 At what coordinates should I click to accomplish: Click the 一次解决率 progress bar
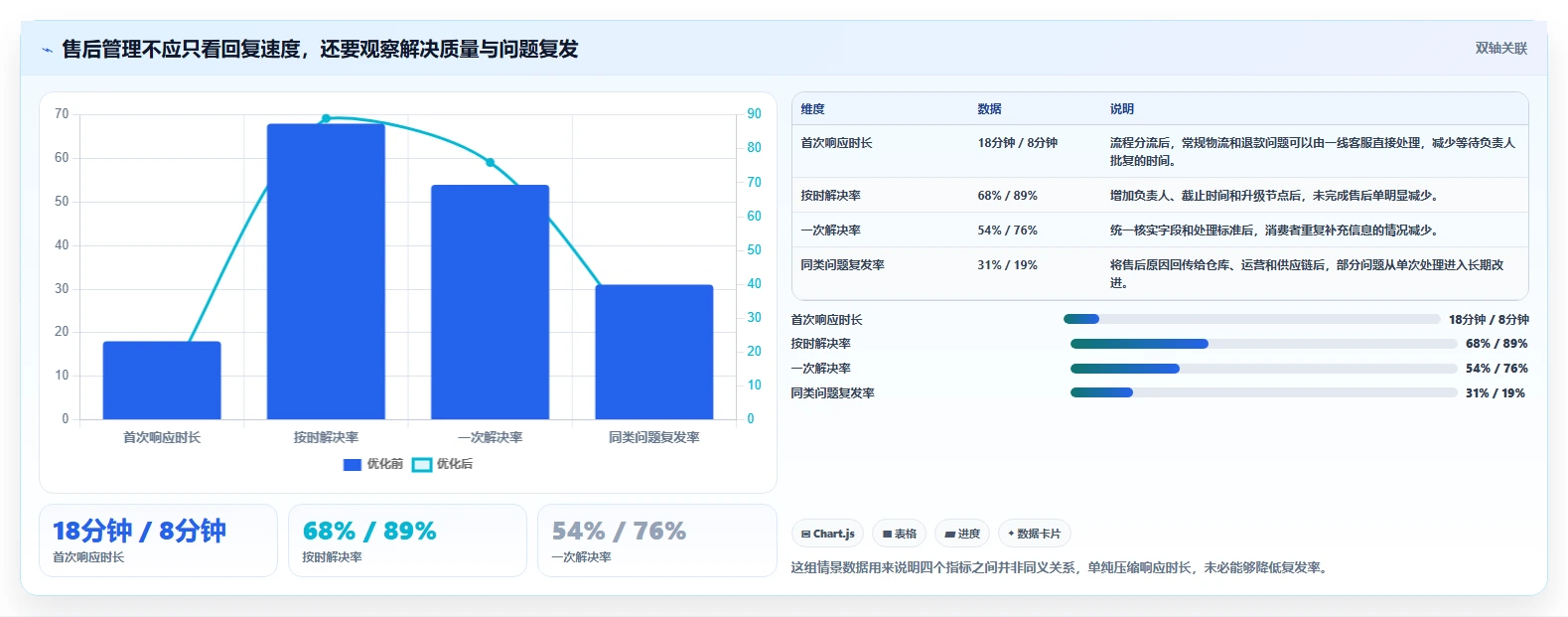(1263, 369)
